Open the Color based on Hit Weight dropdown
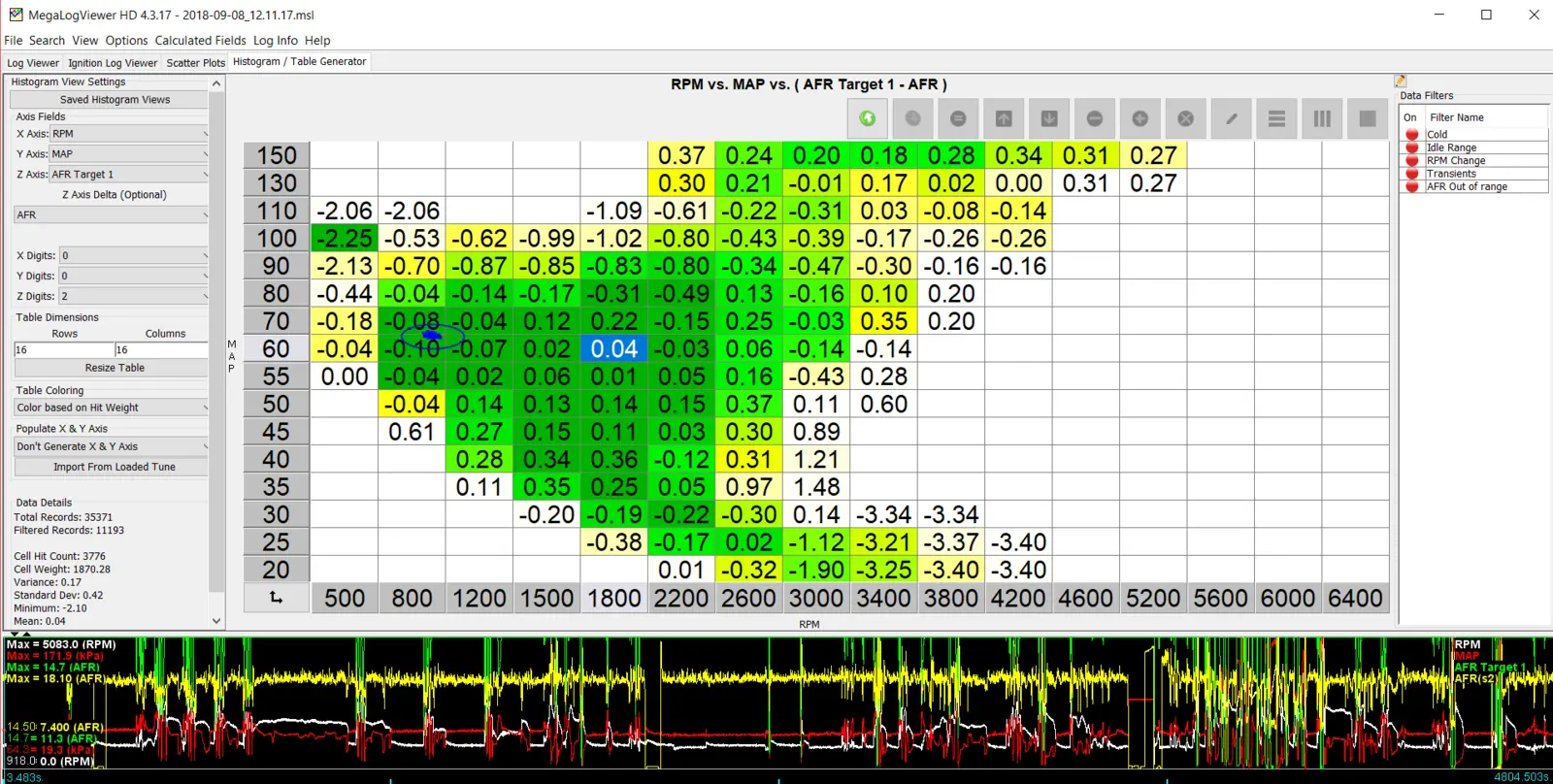This screenshot has height=784, width=1553. click(112, 408)
